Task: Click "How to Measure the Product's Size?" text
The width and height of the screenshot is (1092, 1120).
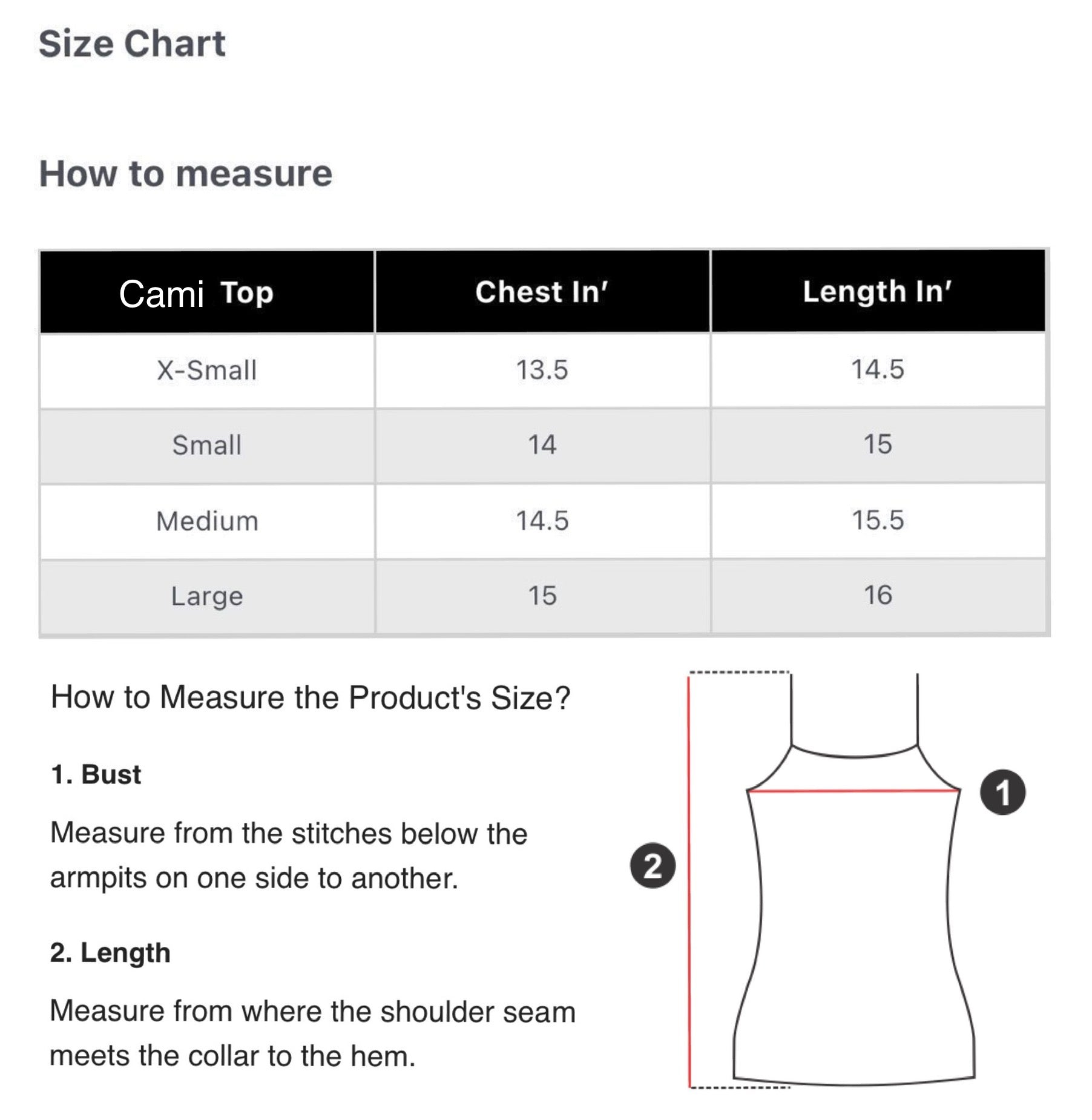Action: point(311,697)
